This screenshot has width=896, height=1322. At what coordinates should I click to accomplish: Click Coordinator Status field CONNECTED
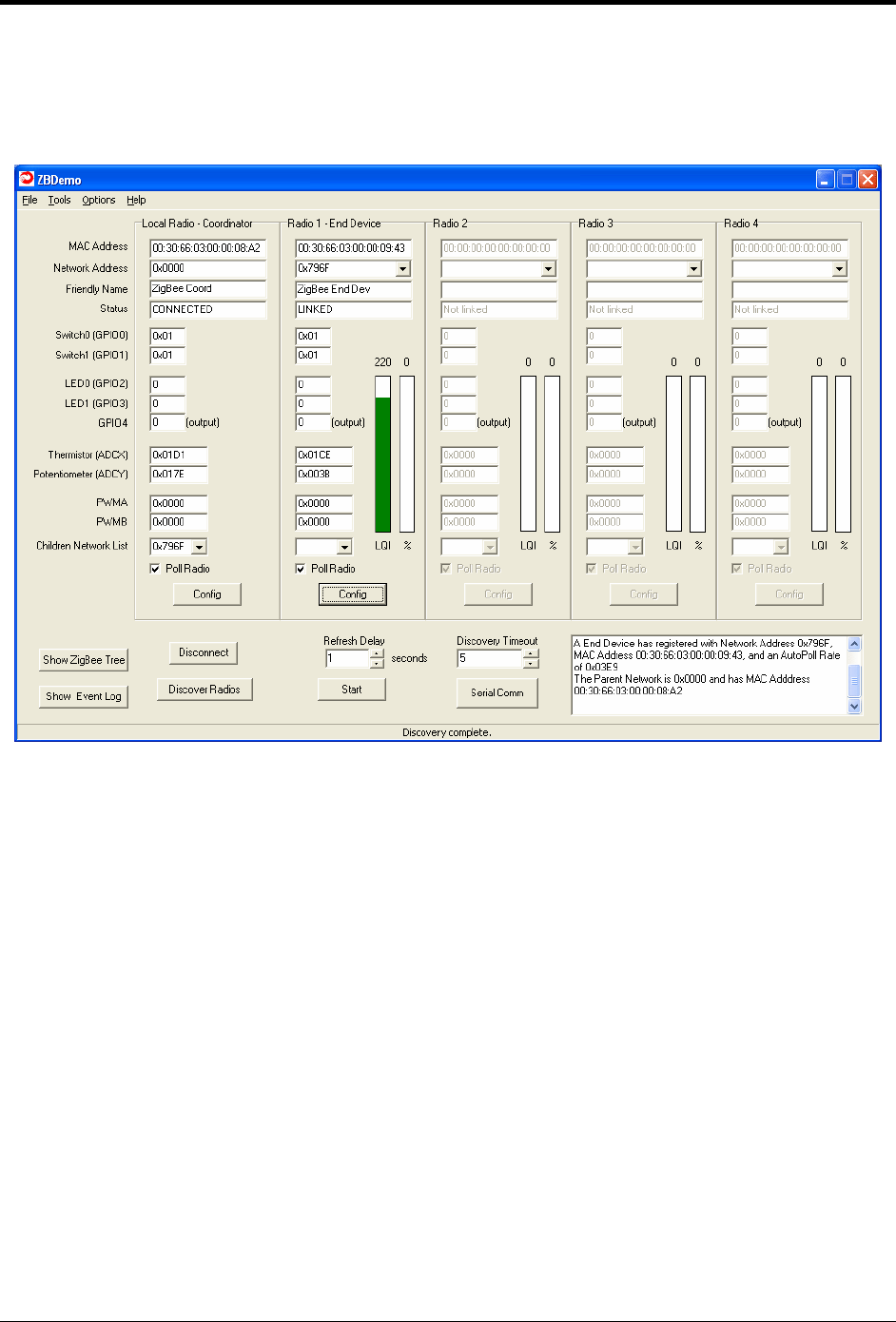click(x=208, y=310)
